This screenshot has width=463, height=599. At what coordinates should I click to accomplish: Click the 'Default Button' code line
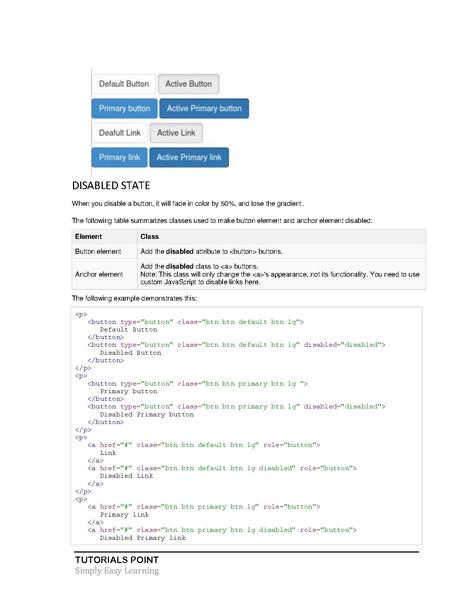[128, 329]
